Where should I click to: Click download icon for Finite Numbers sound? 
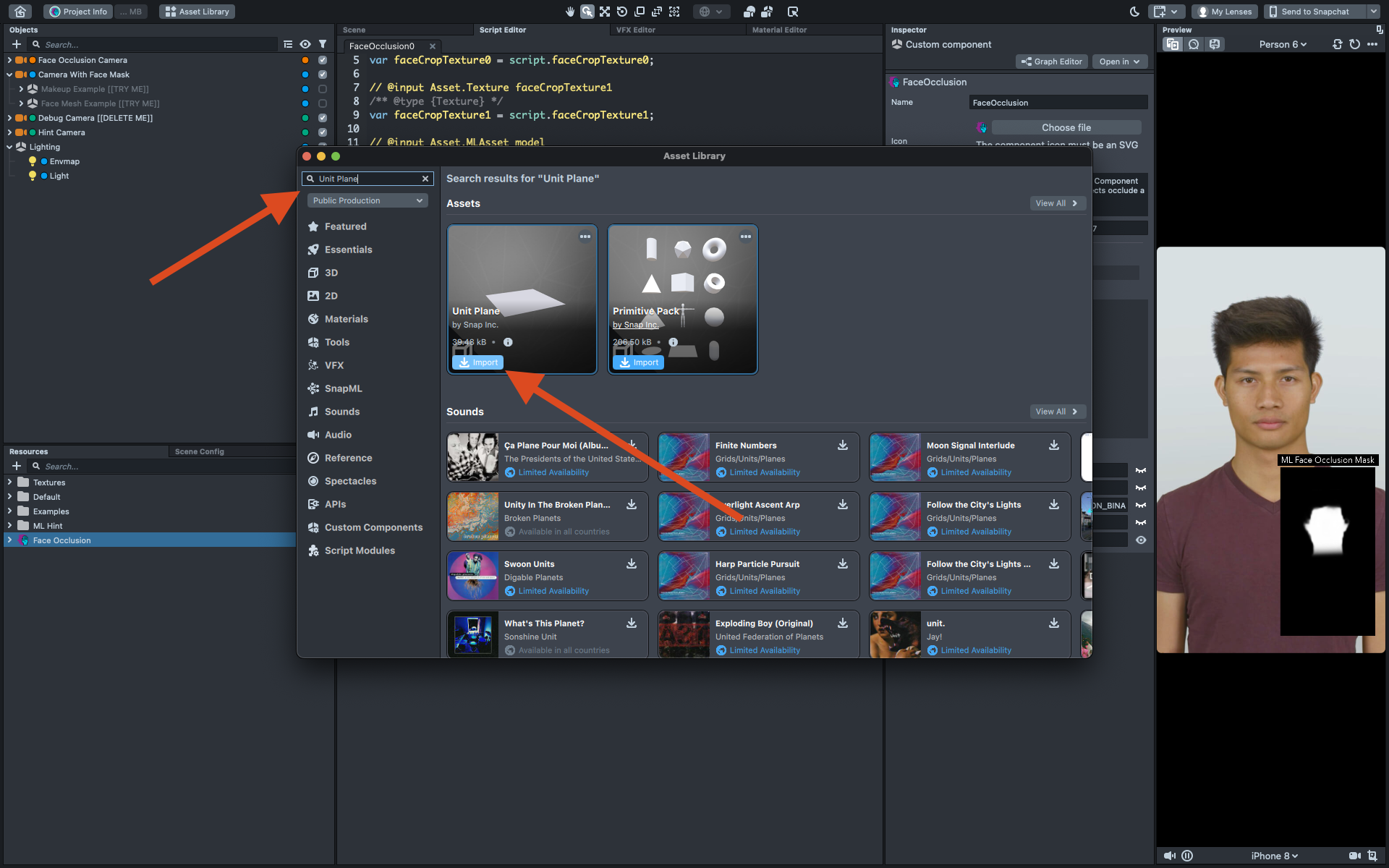843,446
